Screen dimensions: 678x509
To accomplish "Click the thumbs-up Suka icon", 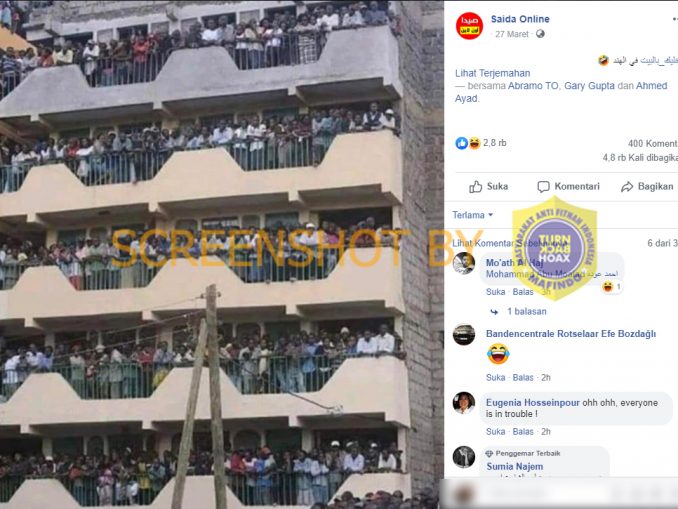I will coord(476,187).
